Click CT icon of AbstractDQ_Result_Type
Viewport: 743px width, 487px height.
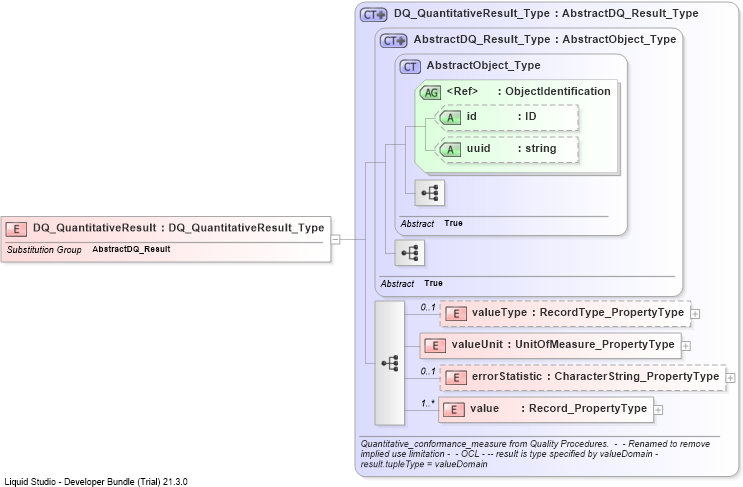[393, 41]
